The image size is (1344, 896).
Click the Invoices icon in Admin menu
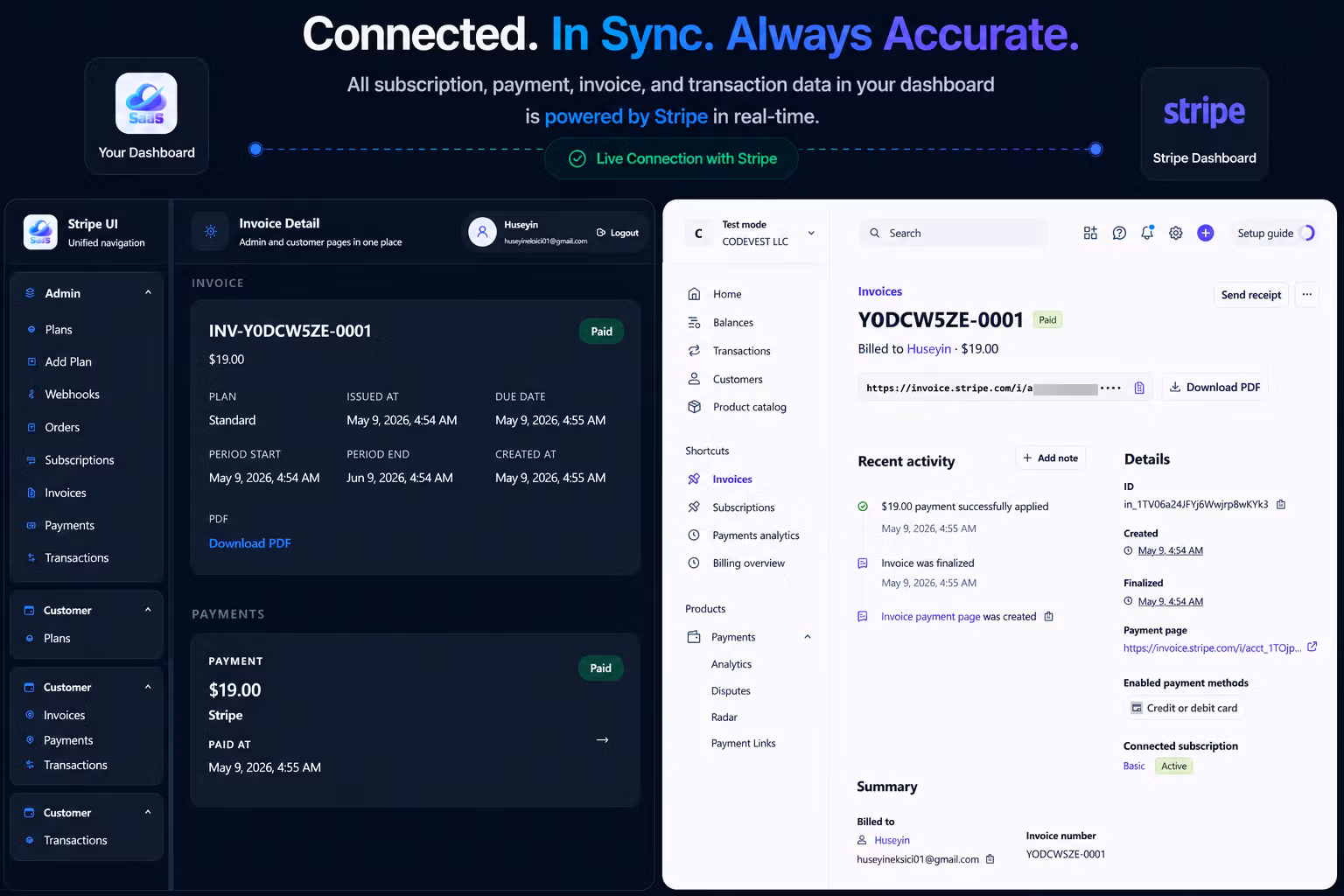31,493
